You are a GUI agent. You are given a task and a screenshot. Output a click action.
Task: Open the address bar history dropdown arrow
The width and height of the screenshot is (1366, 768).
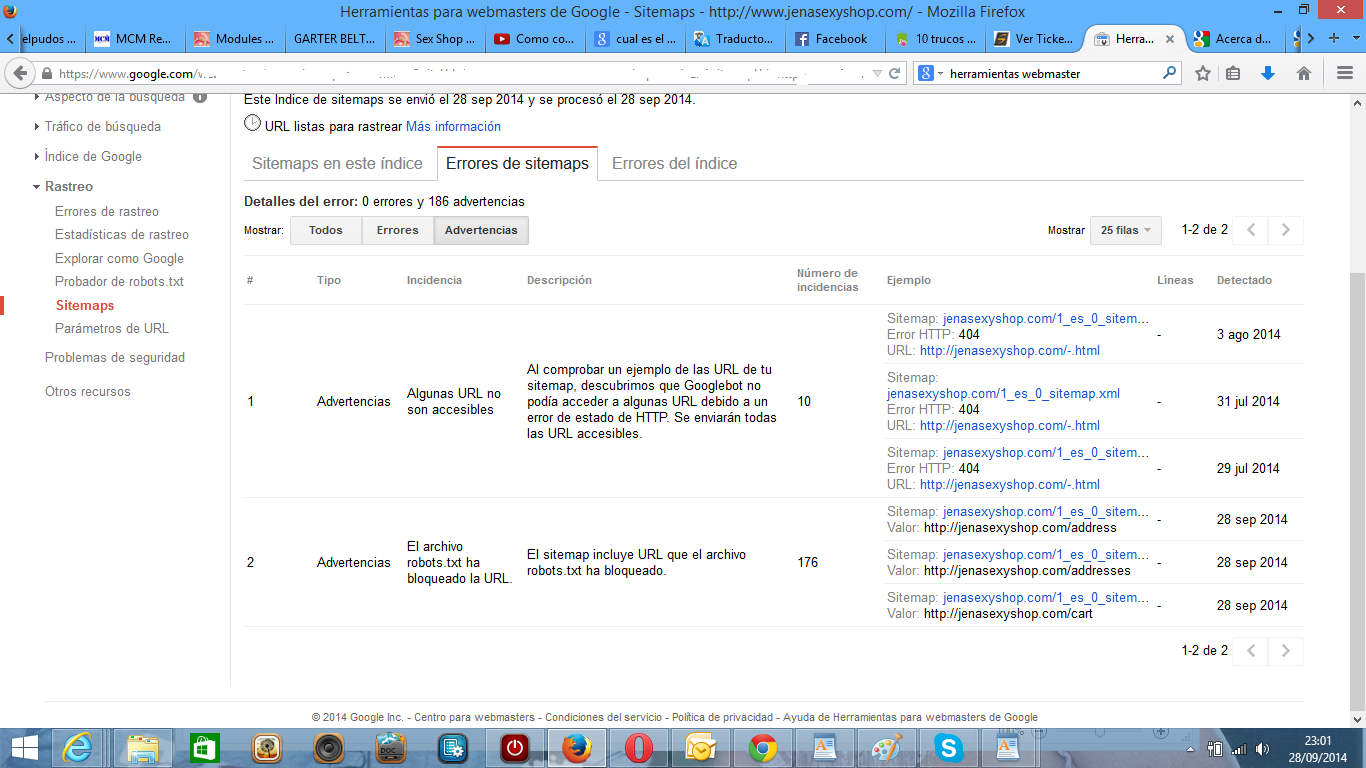(x=877, y=73)
